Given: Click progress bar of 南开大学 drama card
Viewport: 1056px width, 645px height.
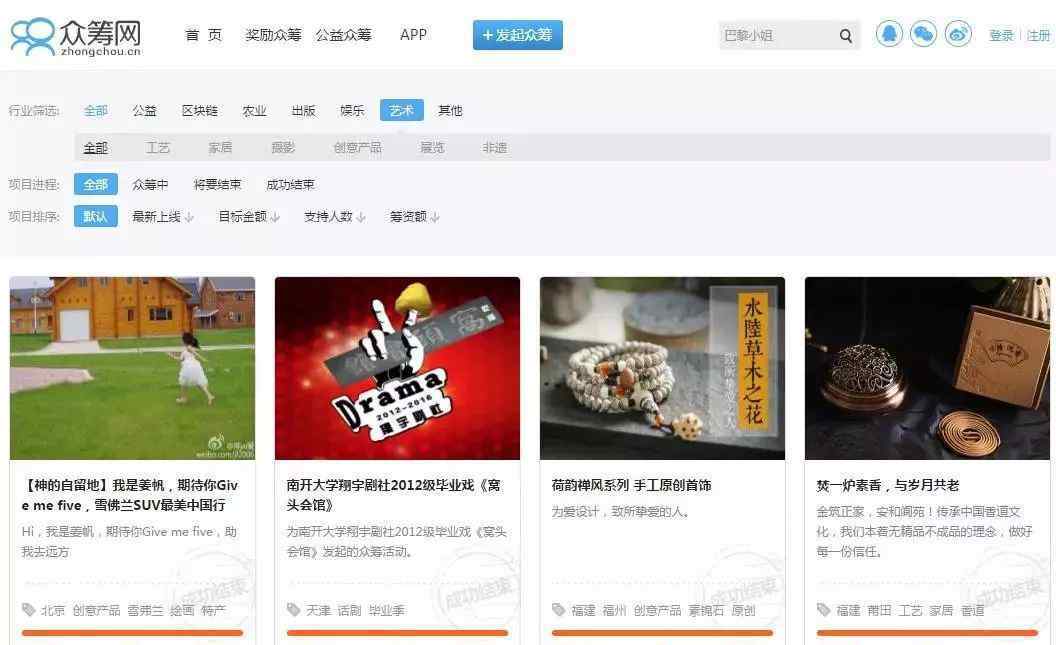Looking at the screenshot, I should point(397,633).
